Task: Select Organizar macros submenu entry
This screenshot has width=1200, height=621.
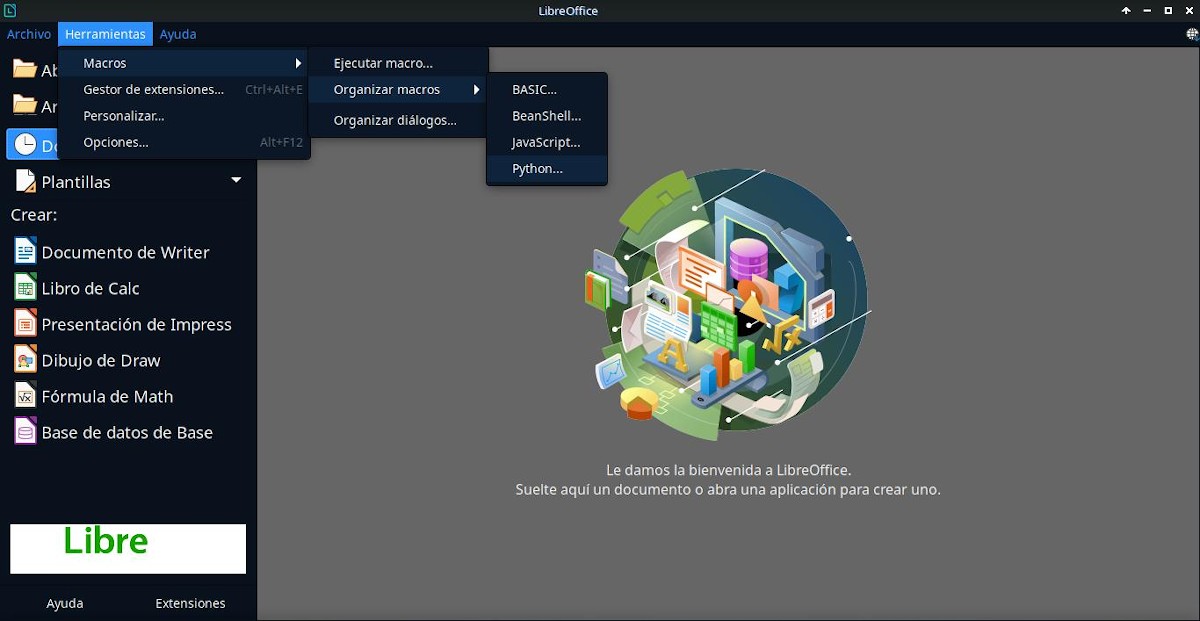Action: tap(397, 89)
